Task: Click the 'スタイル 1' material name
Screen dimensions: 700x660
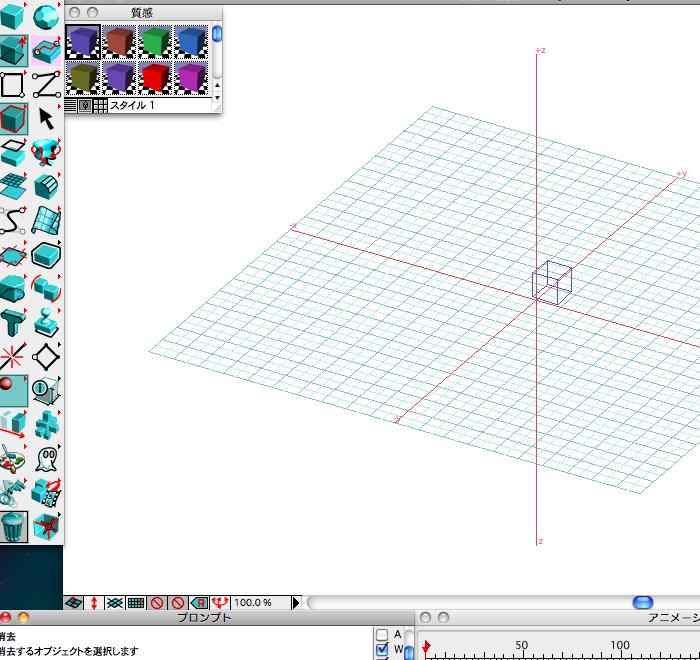Action: pos(132,105)
